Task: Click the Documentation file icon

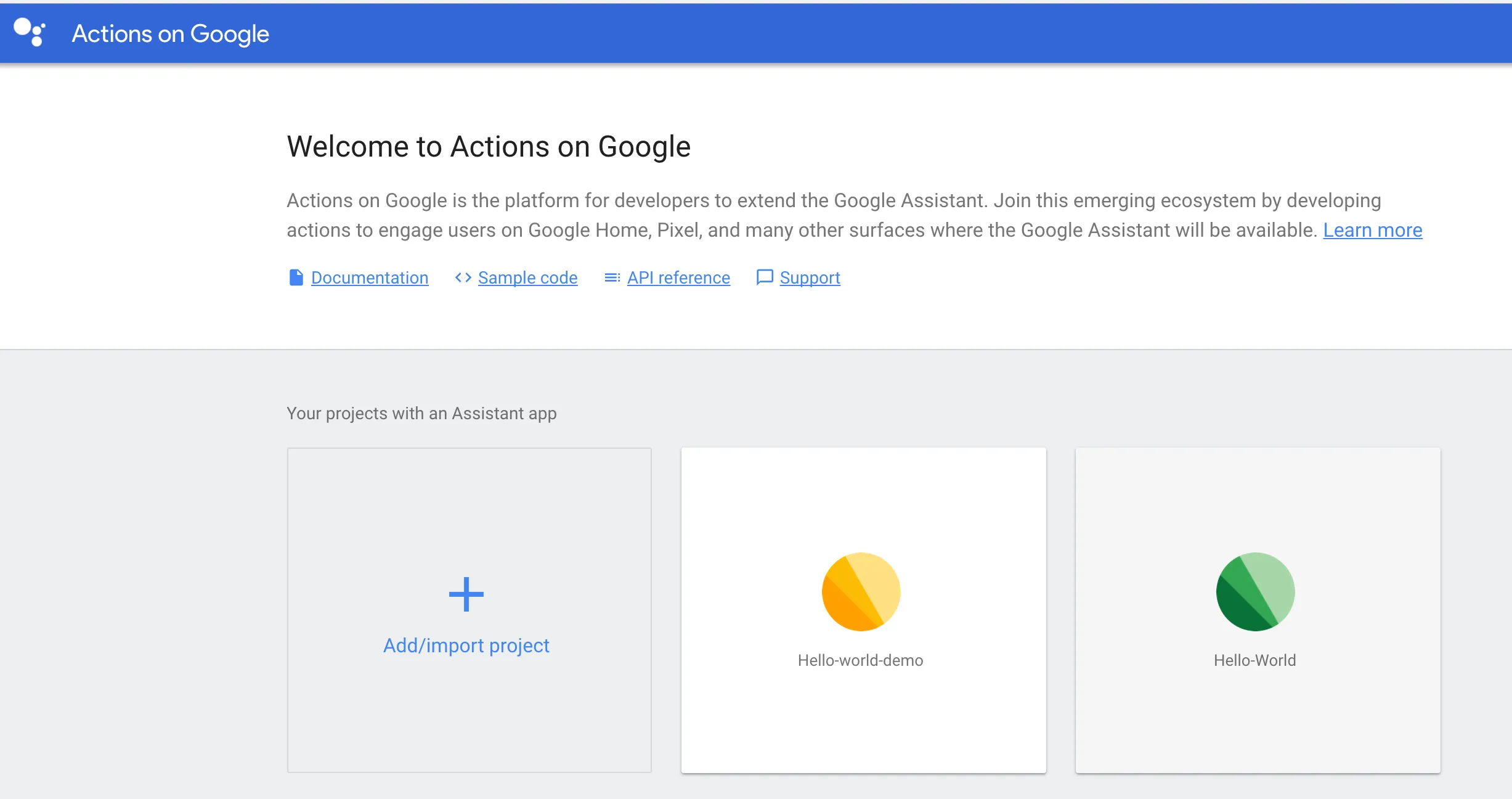Action: pos(296,277)
